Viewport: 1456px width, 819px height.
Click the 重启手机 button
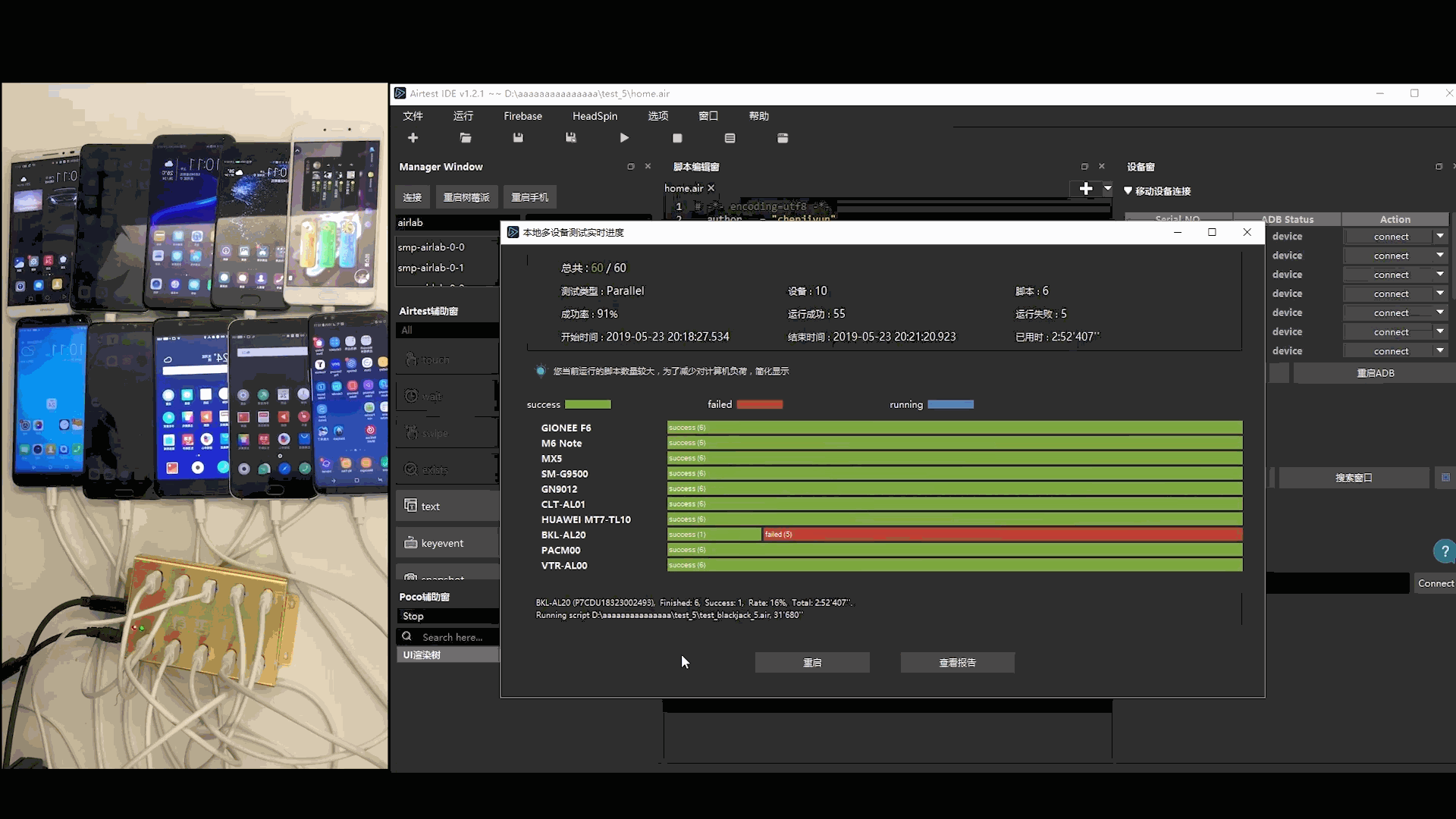[529, 197]
